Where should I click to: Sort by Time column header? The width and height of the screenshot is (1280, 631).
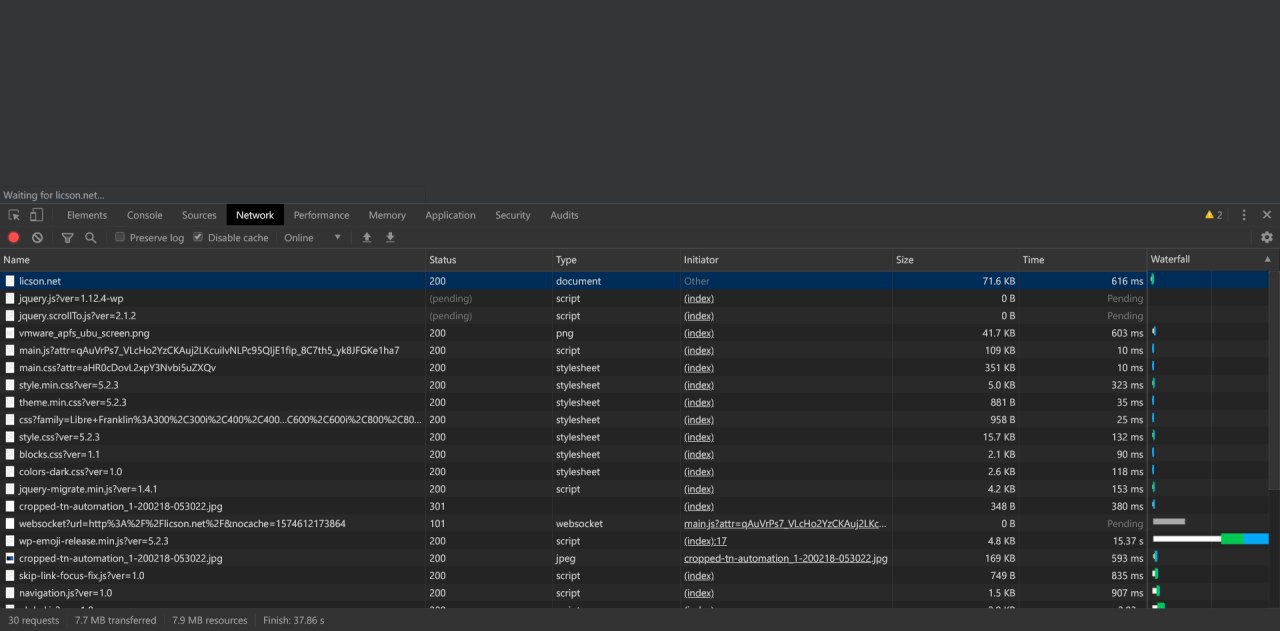pos(1083,260)
